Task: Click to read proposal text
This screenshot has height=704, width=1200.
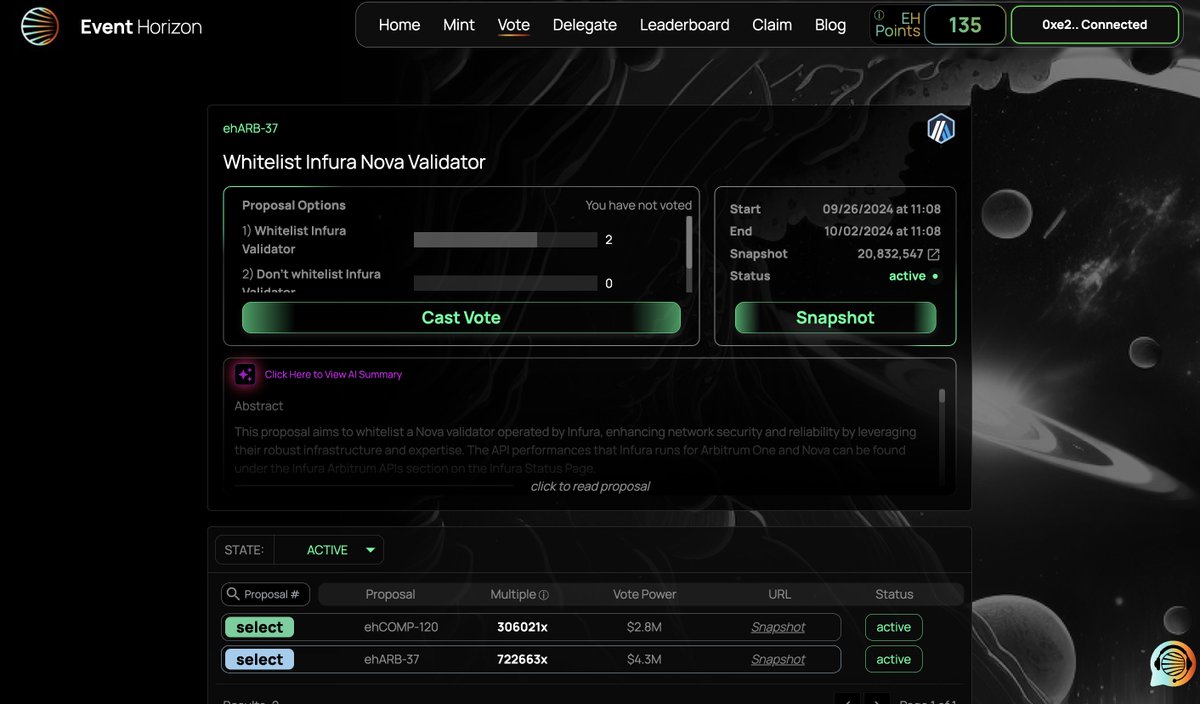Action: [590, 486]
